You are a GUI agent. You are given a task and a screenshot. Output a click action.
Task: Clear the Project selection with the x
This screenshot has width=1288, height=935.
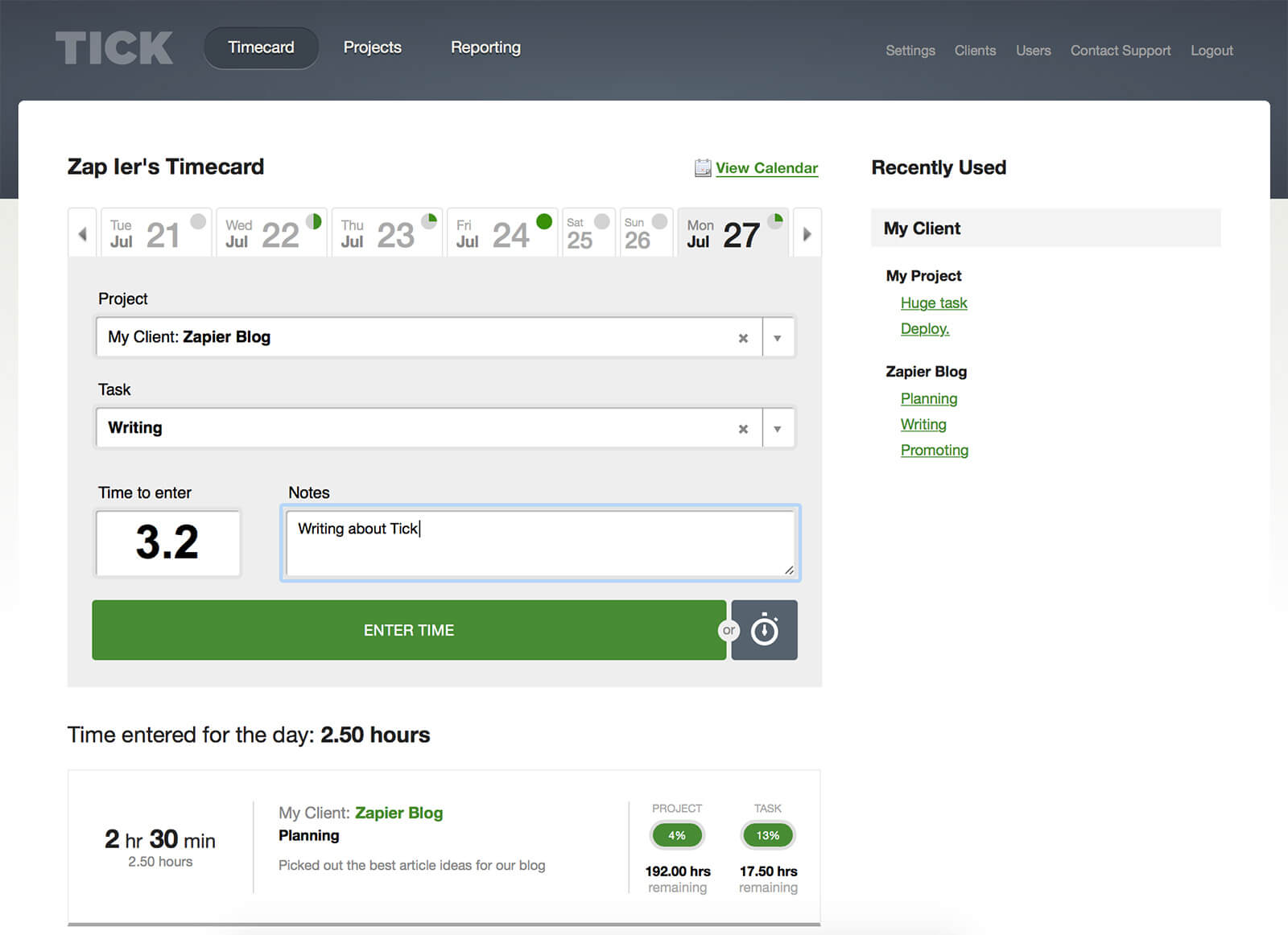pyautogui.click(x=743, y=338)
